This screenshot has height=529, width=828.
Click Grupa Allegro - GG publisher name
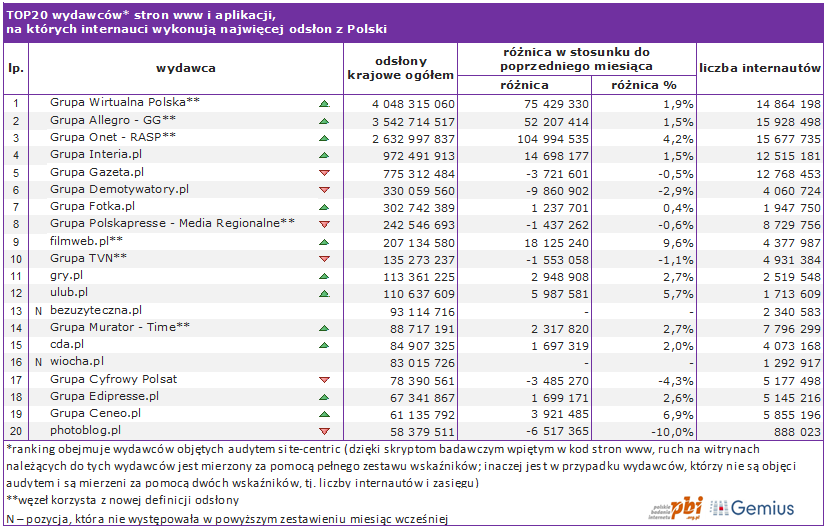pyautogui.click(x=113, y=120)
